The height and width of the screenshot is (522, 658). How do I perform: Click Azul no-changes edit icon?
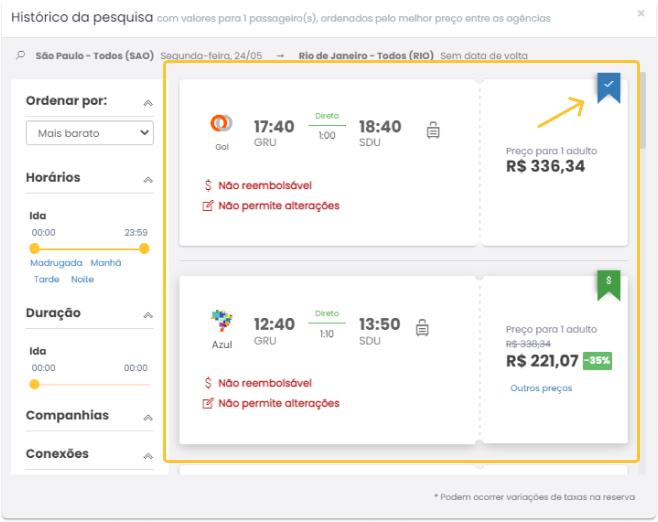point(208,403)
